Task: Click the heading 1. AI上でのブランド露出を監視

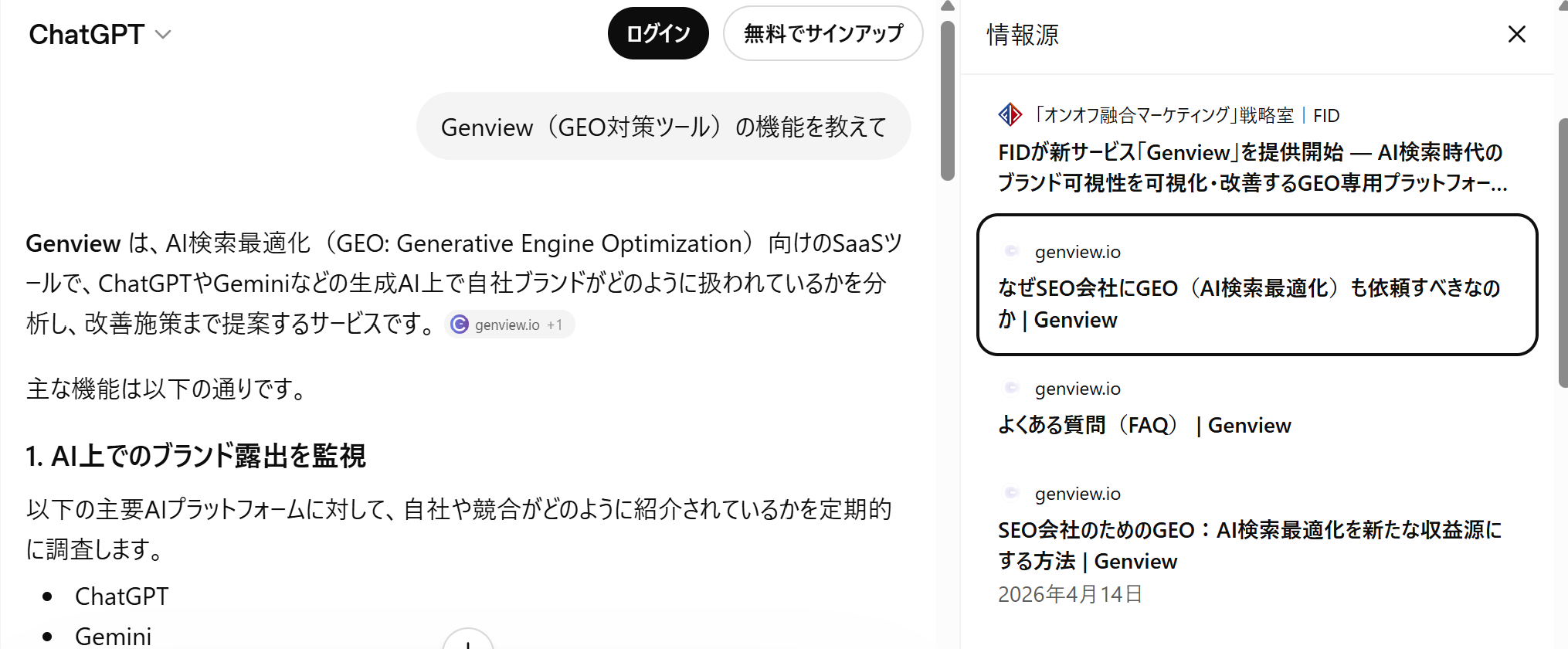Action: click(x=195, y=456)
